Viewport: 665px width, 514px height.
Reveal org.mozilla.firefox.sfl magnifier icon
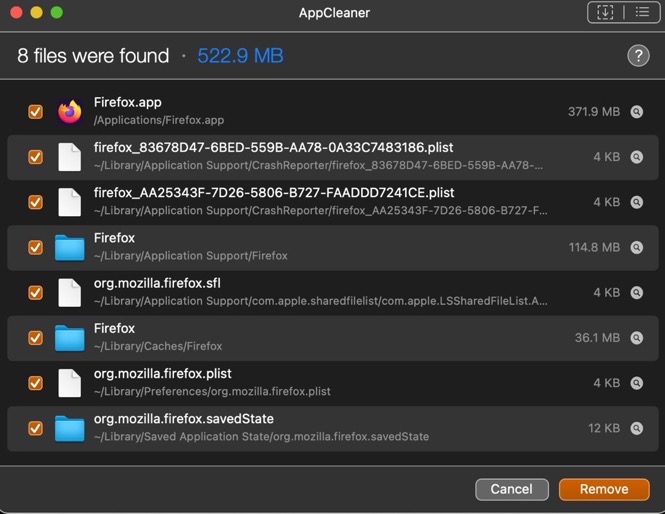(637, 293)
